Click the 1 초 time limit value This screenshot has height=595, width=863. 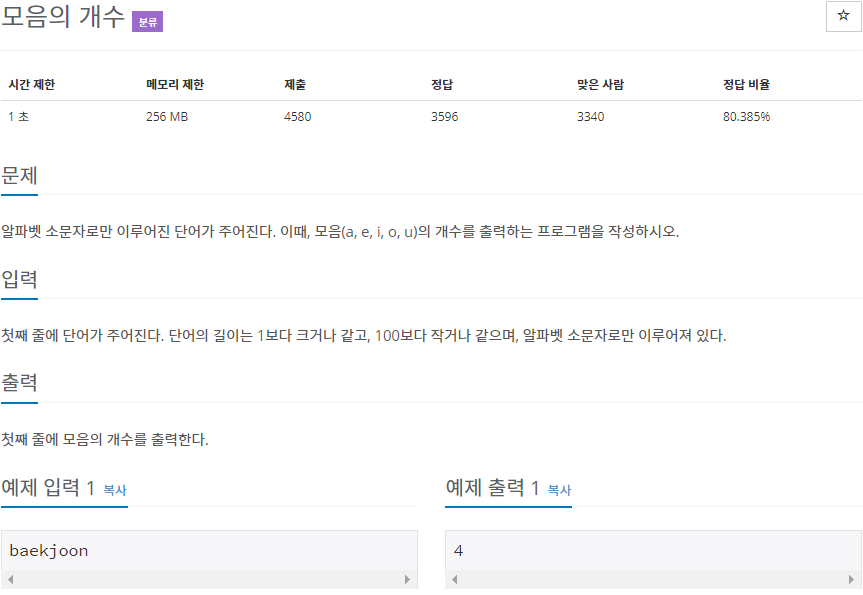coord(19,117)
